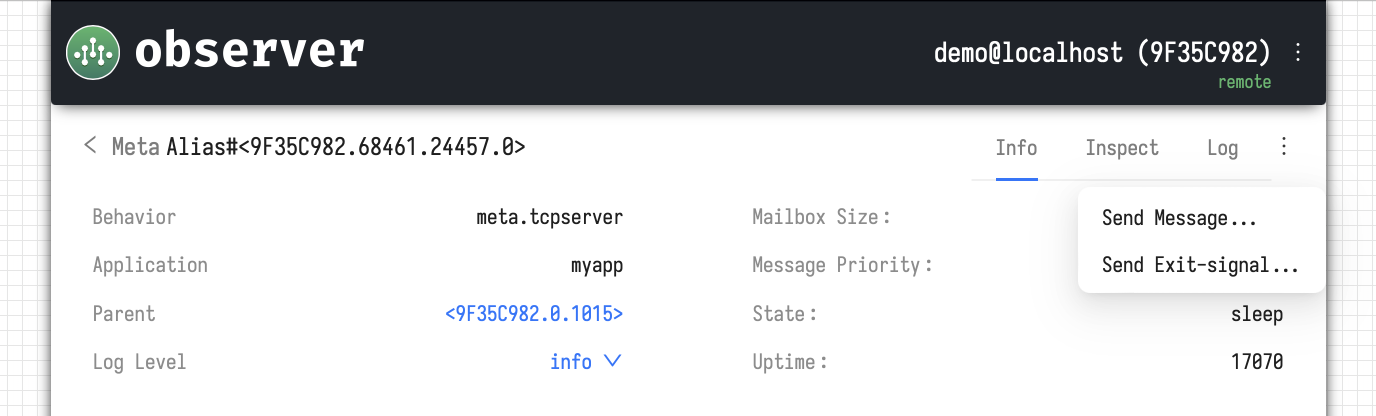1376x416 pixels.
Task: Click the green remote status label
Action: (1244, 82)
